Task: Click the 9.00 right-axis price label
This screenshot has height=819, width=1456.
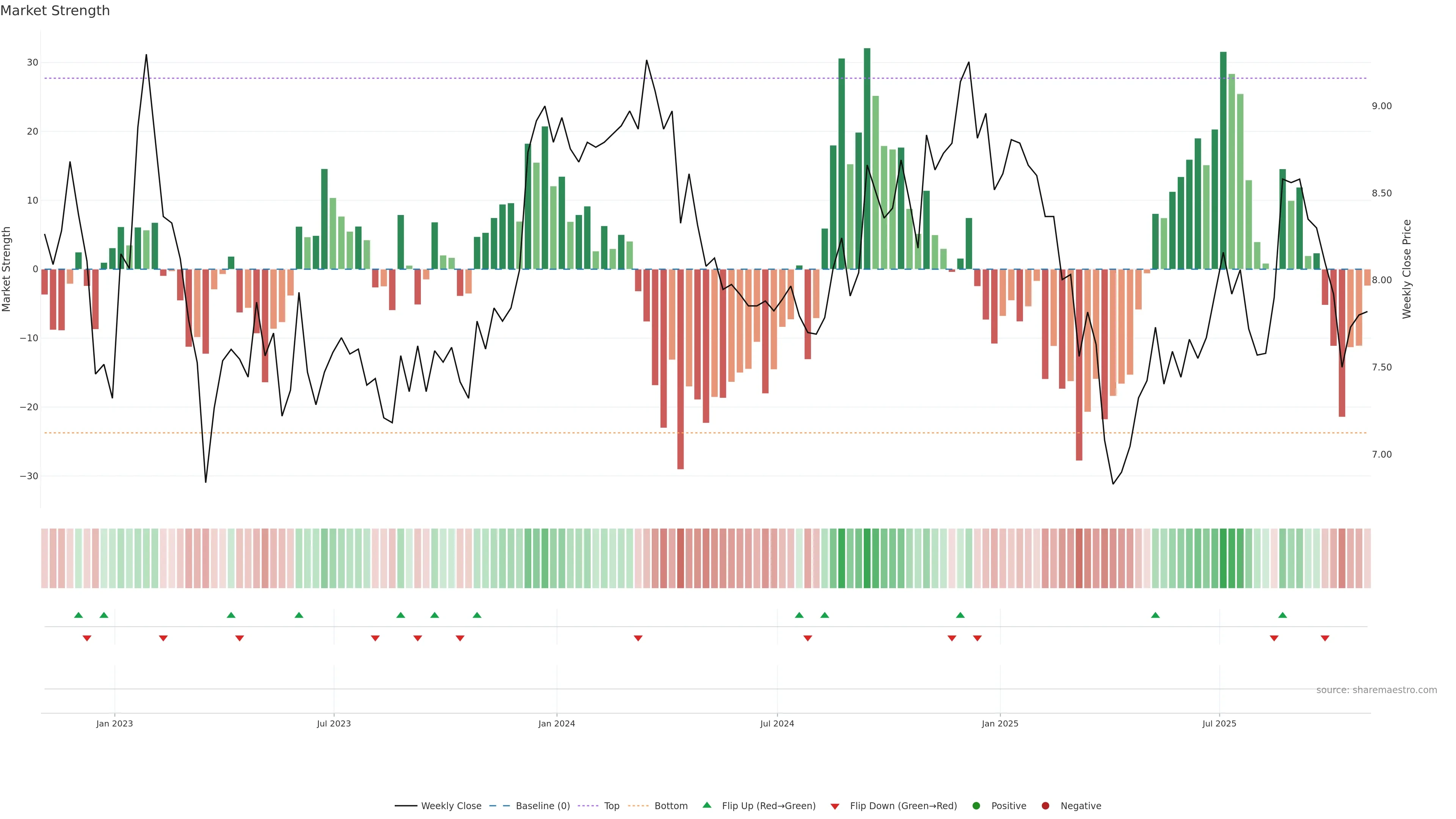Action: 1381,106
